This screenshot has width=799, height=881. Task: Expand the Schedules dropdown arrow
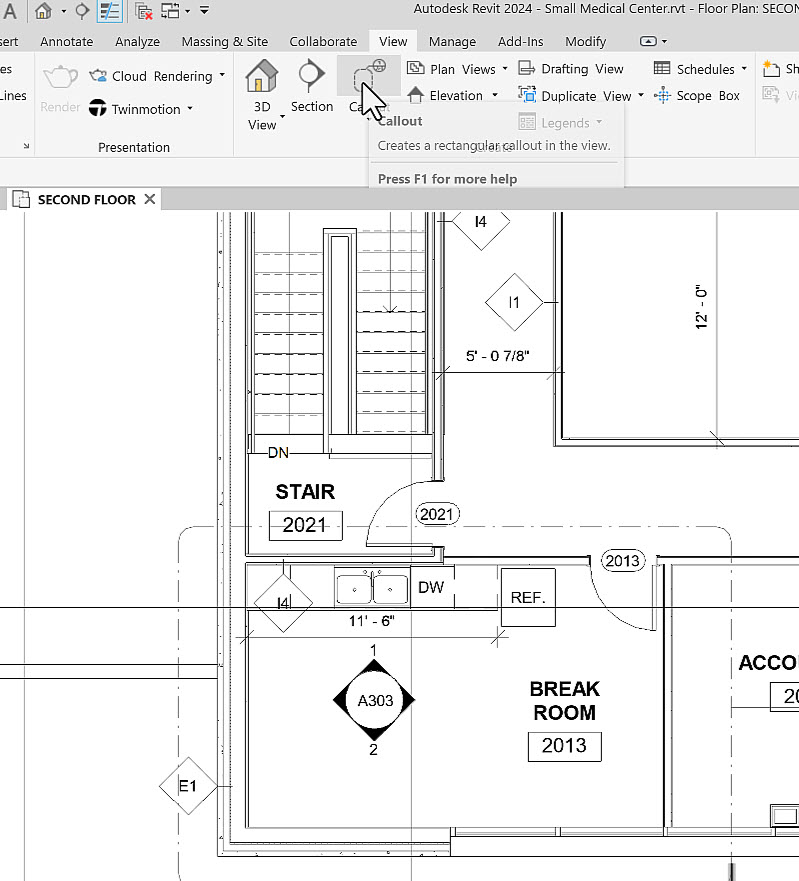(x=744, y=69)
